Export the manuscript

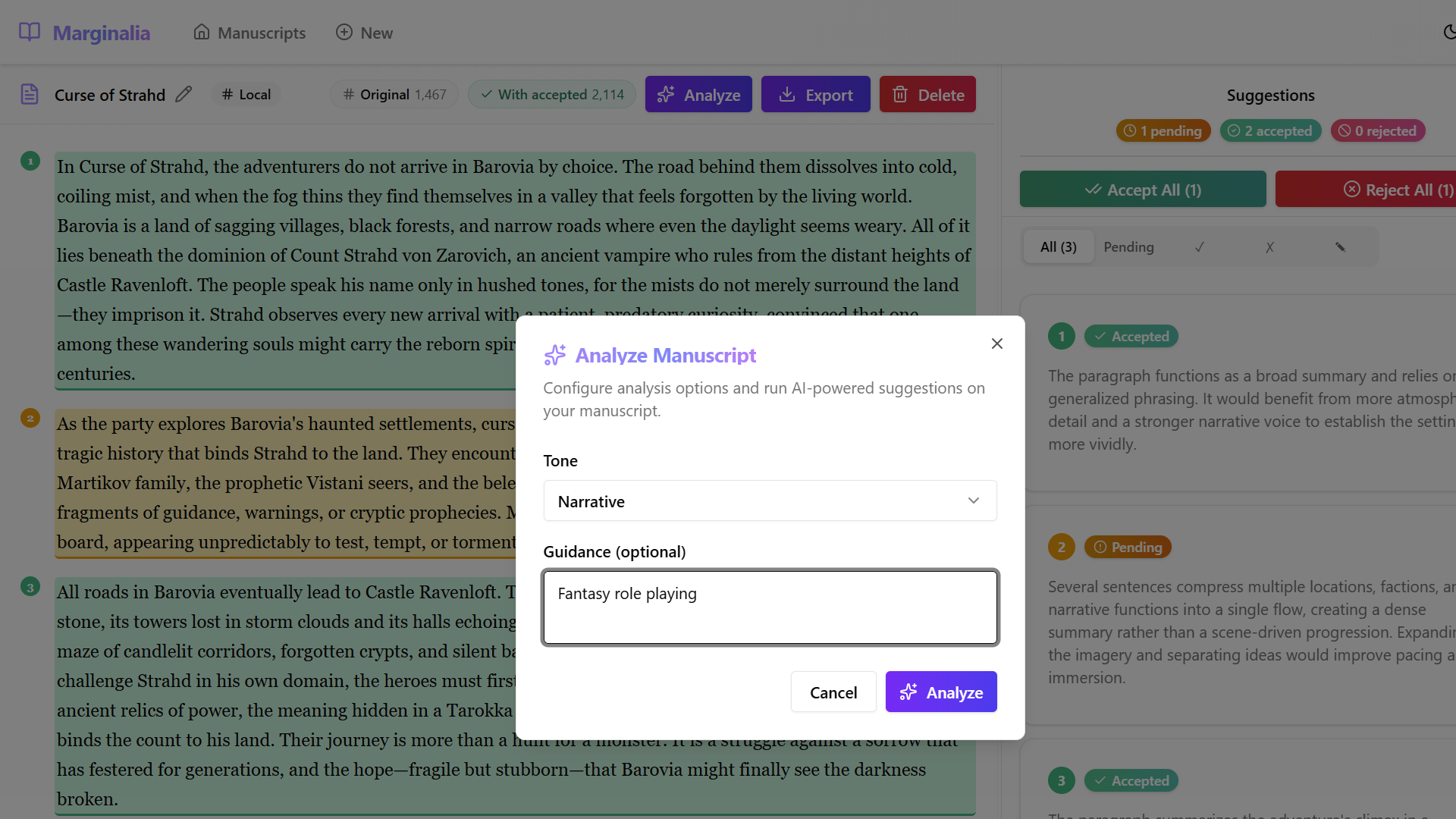tap(816, 95)
